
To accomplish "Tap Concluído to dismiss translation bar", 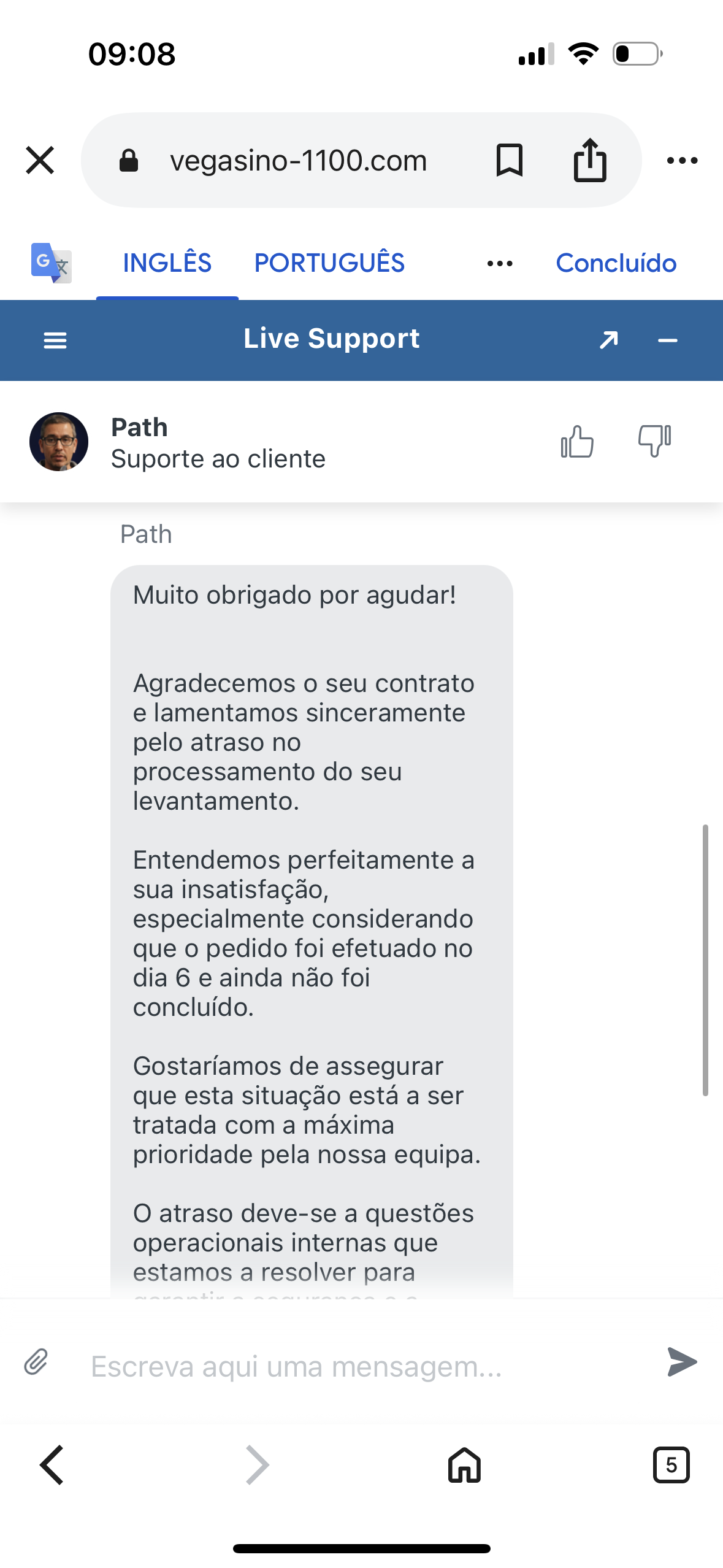I will 616,263.
